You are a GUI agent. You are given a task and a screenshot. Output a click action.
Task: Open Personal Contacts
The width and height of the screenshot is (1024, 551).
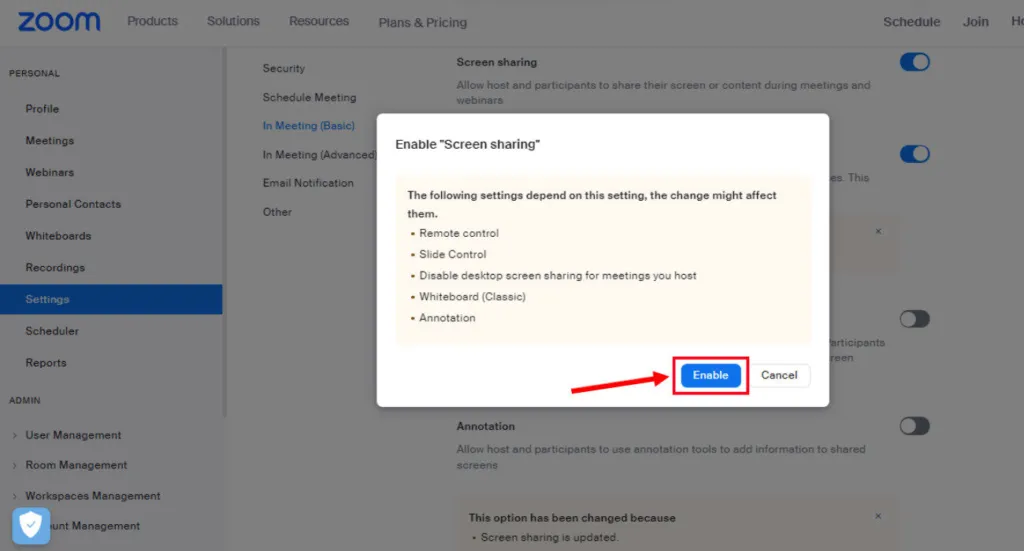tap(73, 204)
